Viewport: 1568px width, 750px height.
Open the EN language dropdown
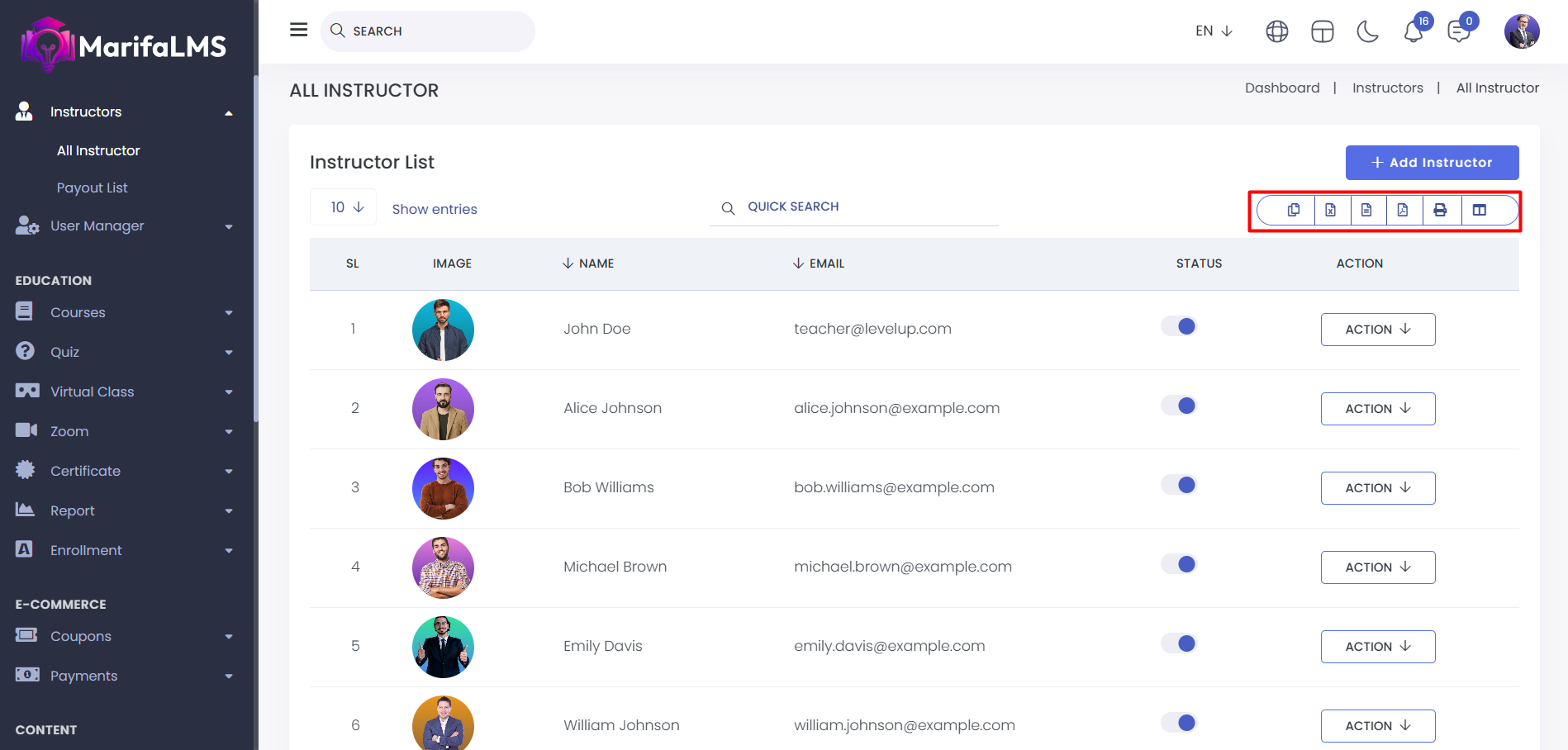tap(1213, 31)
